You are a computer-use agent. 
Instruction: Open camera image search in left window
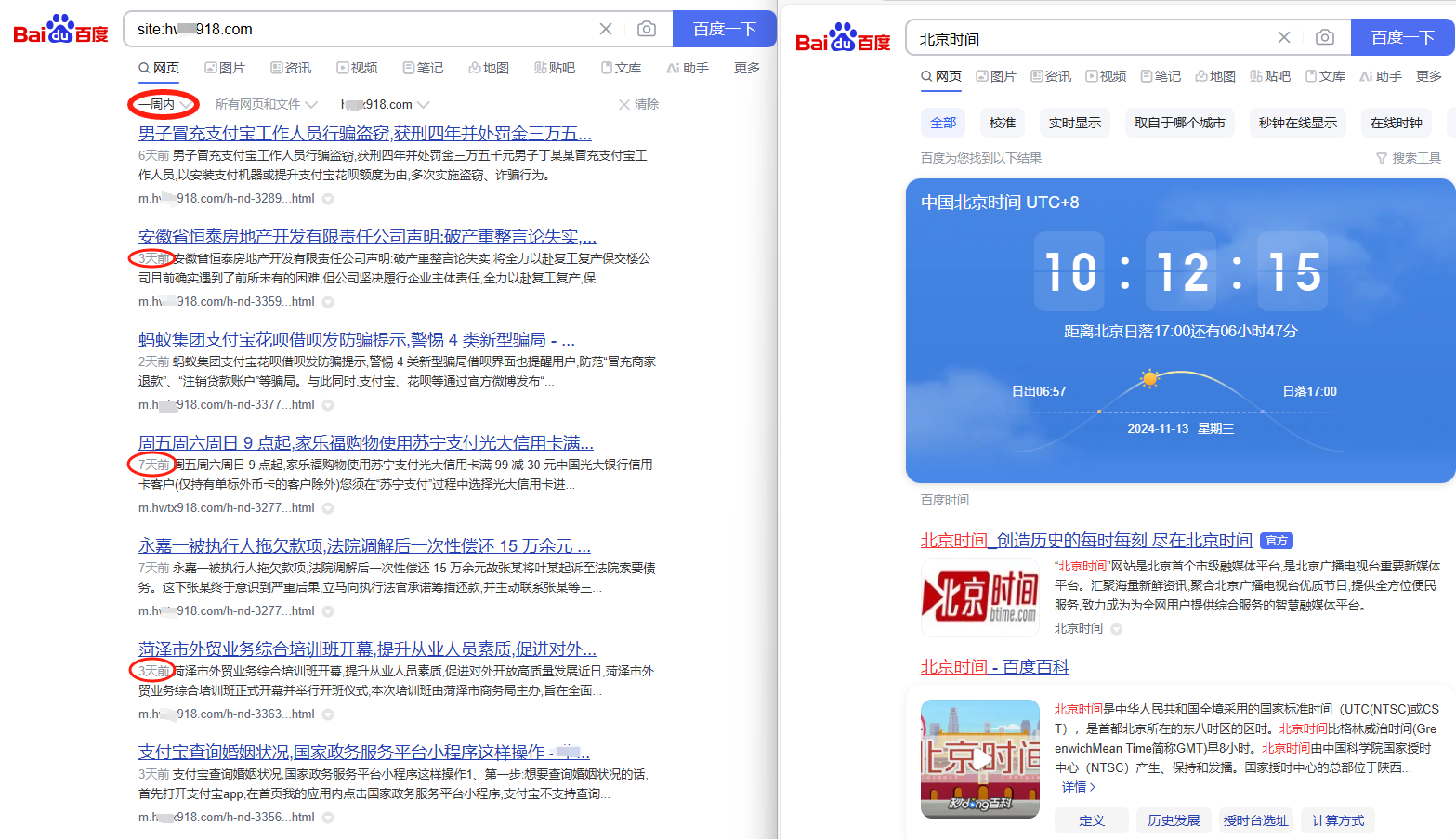[647, 29]
